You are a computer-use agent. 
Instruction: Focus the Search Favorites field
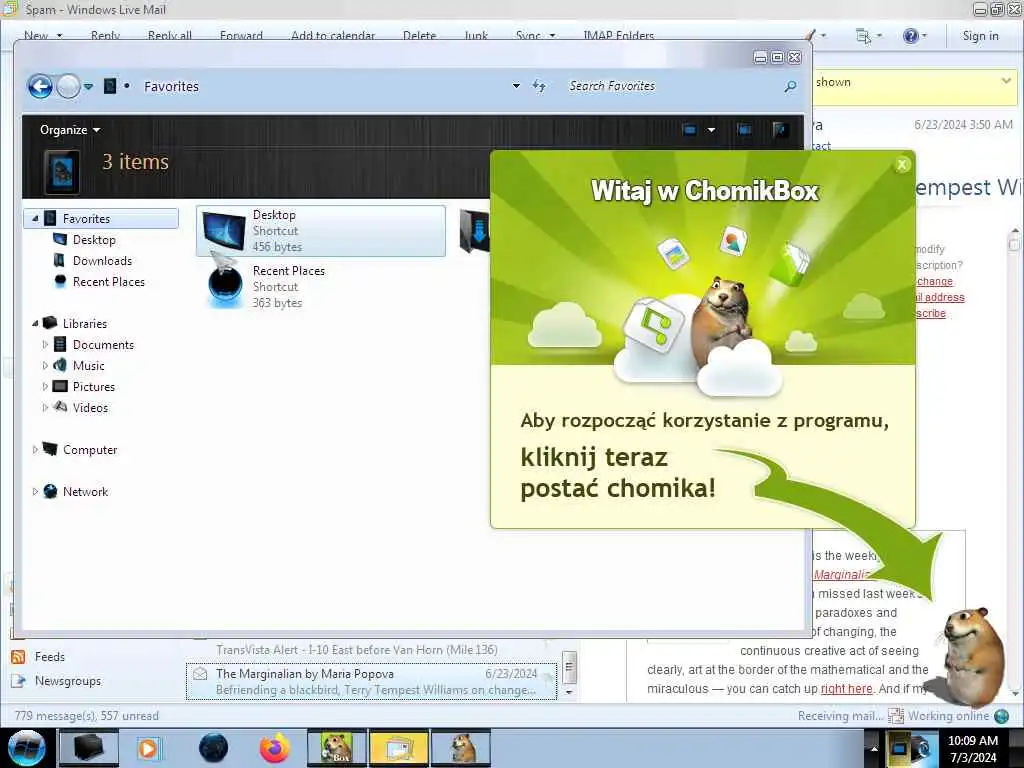pos(673,86)
